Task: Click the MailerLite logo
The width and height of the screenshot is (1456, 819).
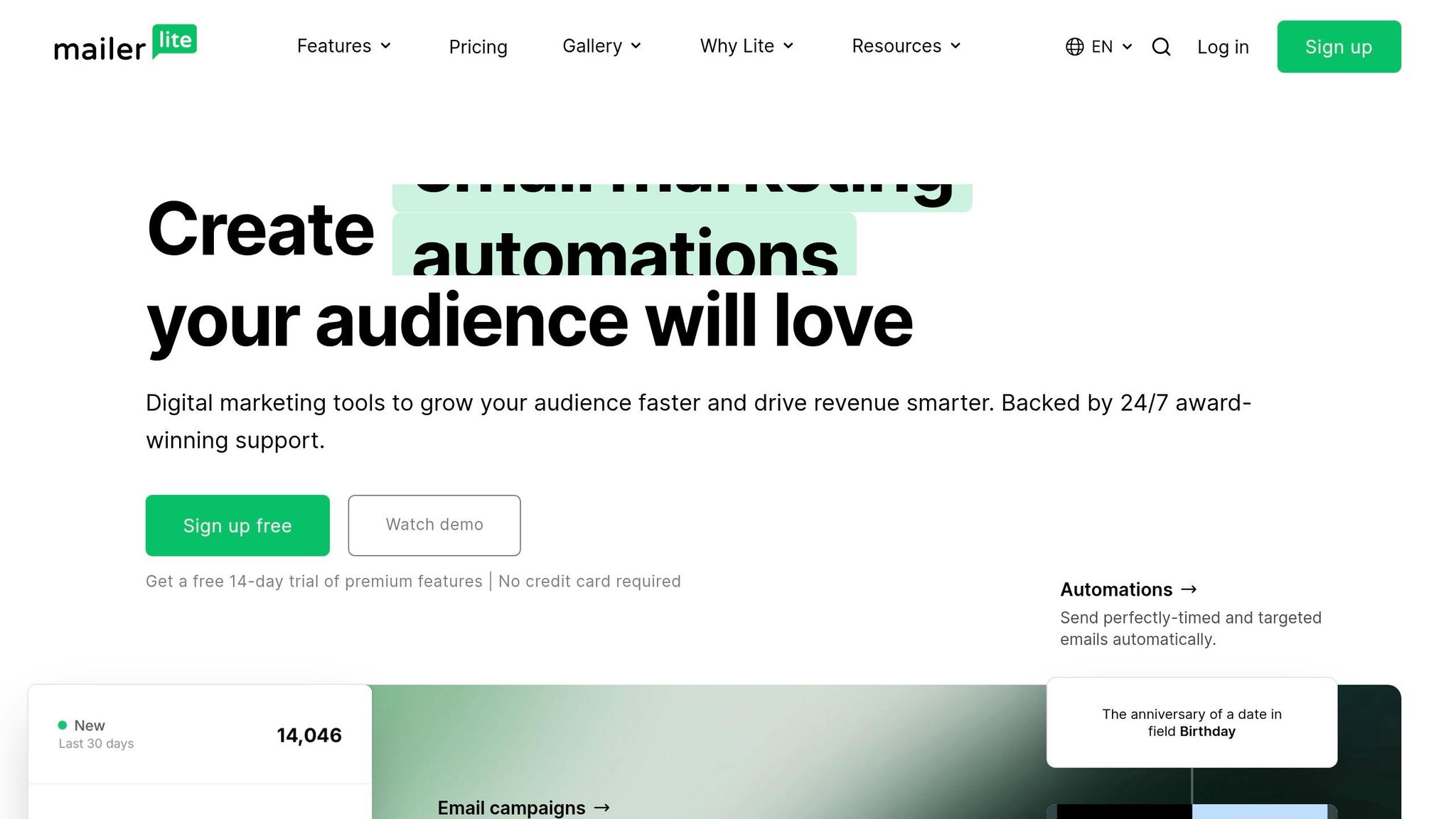Action: tap(125, 44)
